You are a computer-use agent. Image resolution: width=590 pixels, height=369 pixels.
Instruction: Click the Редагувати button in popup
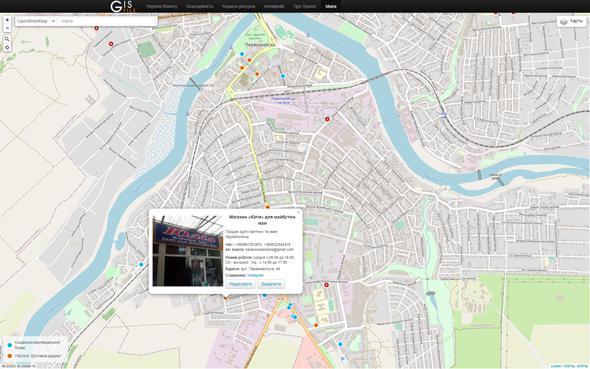[240, 284]
